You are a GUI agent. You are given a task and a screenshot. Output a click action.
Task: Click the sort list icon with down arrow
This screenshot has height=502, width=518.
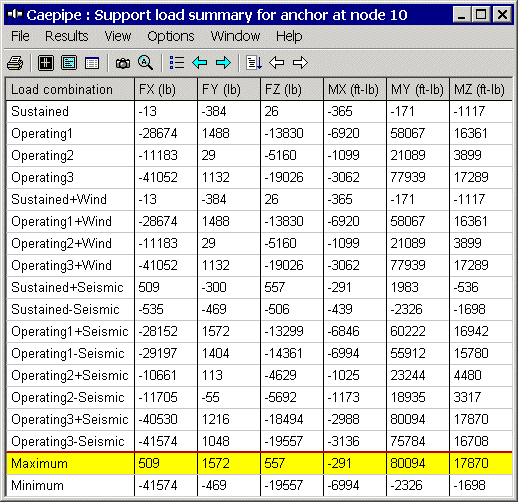254,63
